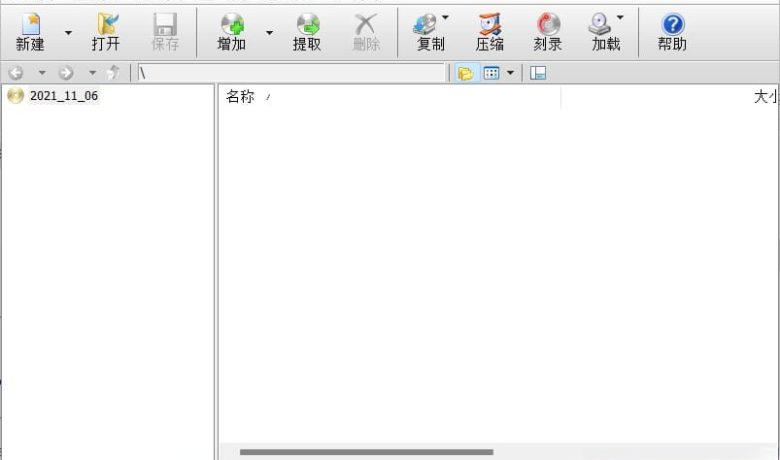780x460 pixels.
Task: Open the 加载 dropdown arrow
Action: [x=620, y=17]
